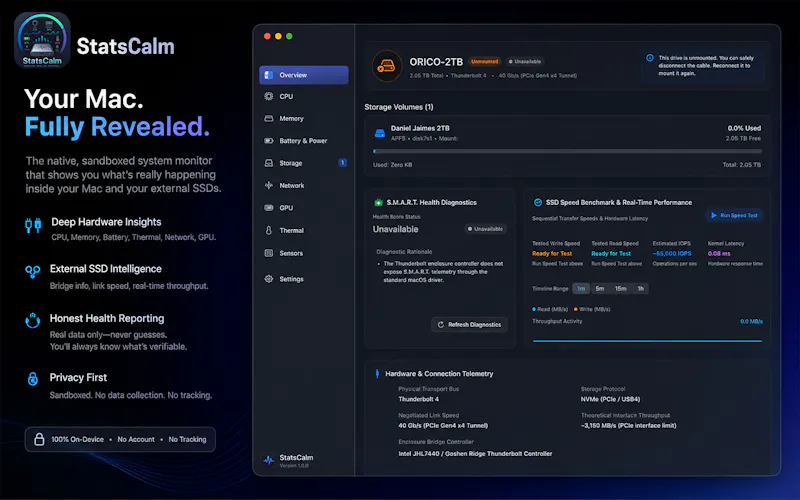800x500 pixels.
Task: Click '40 Gb/s (PCIe Gen4 x4 Tunnel)' link speed
Action: pos(443,426)
